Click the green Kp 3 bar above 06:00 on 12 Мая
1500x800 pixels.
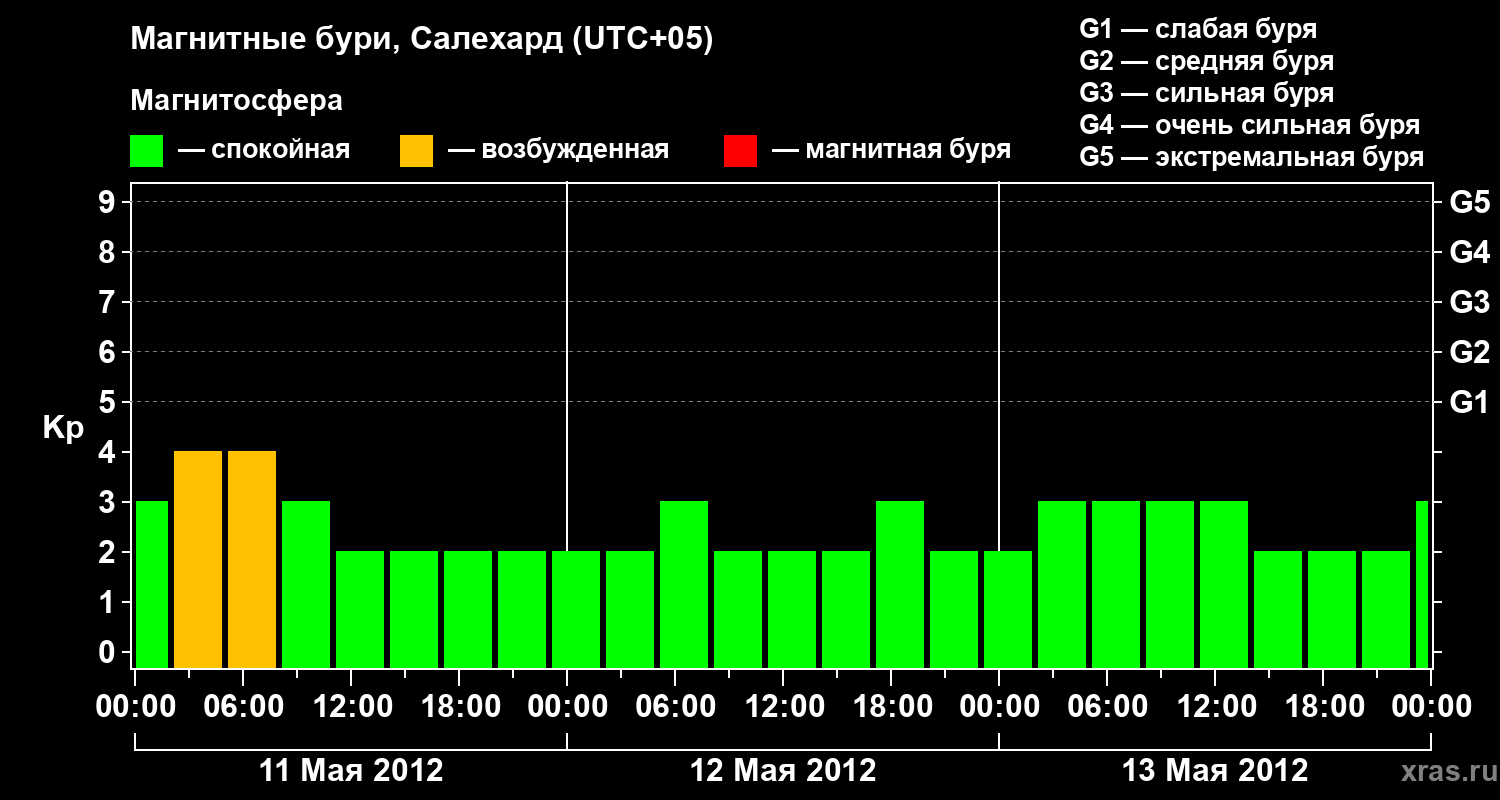tap(684, 585)
